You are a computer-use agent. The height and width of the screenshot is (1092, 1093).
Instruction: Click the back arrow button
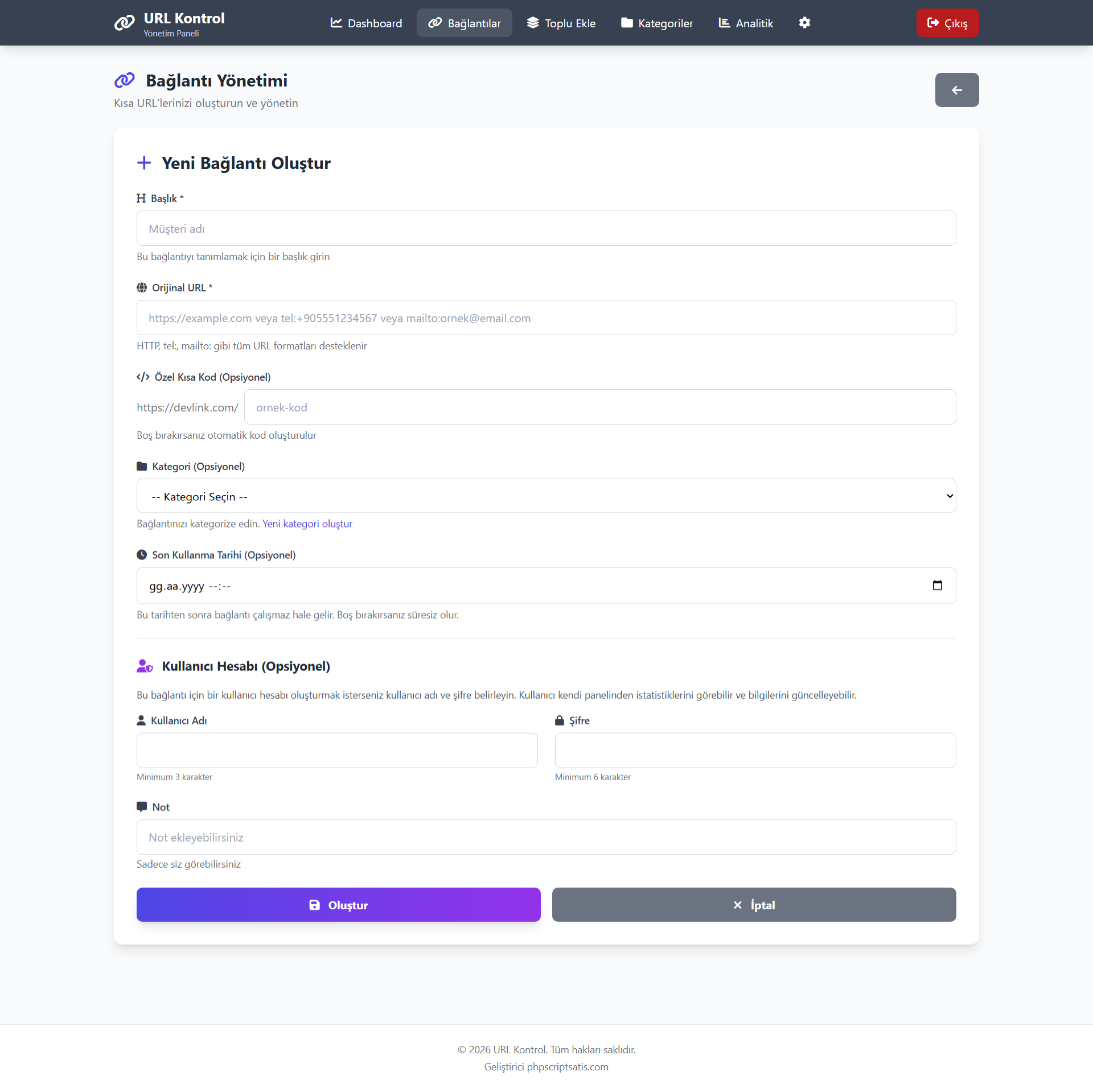point(957,90)
